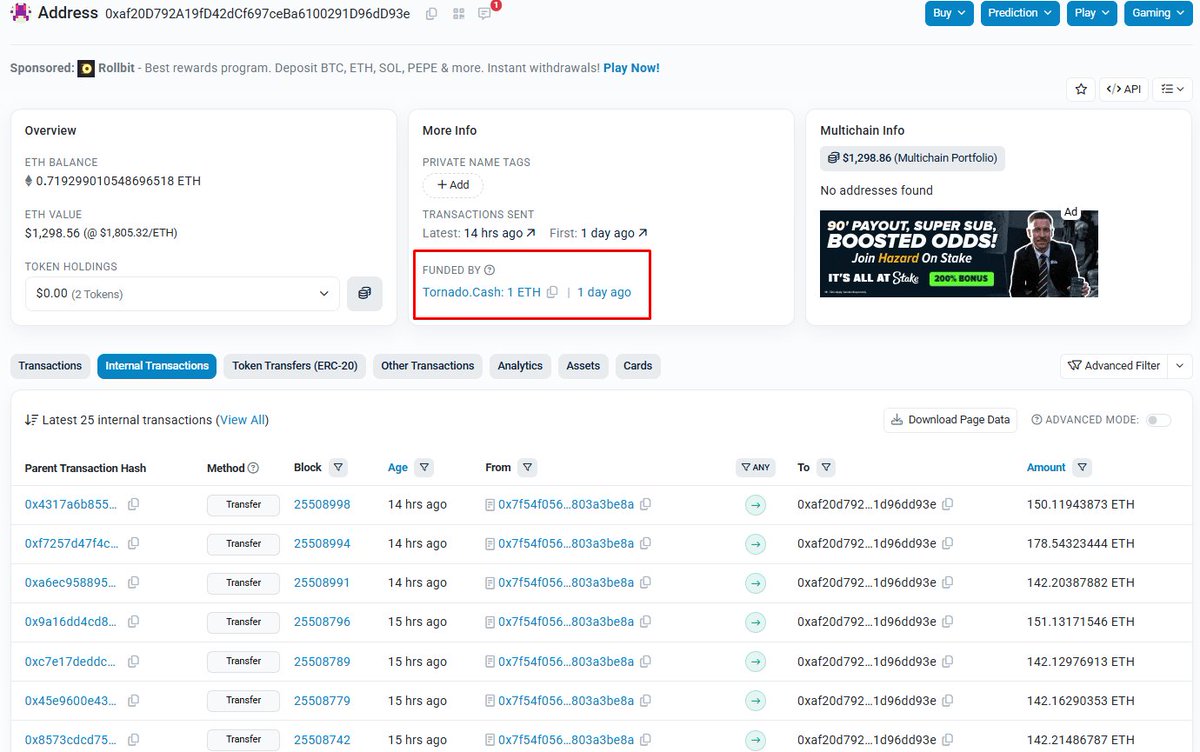Open block 25508998

pos(322,505)
